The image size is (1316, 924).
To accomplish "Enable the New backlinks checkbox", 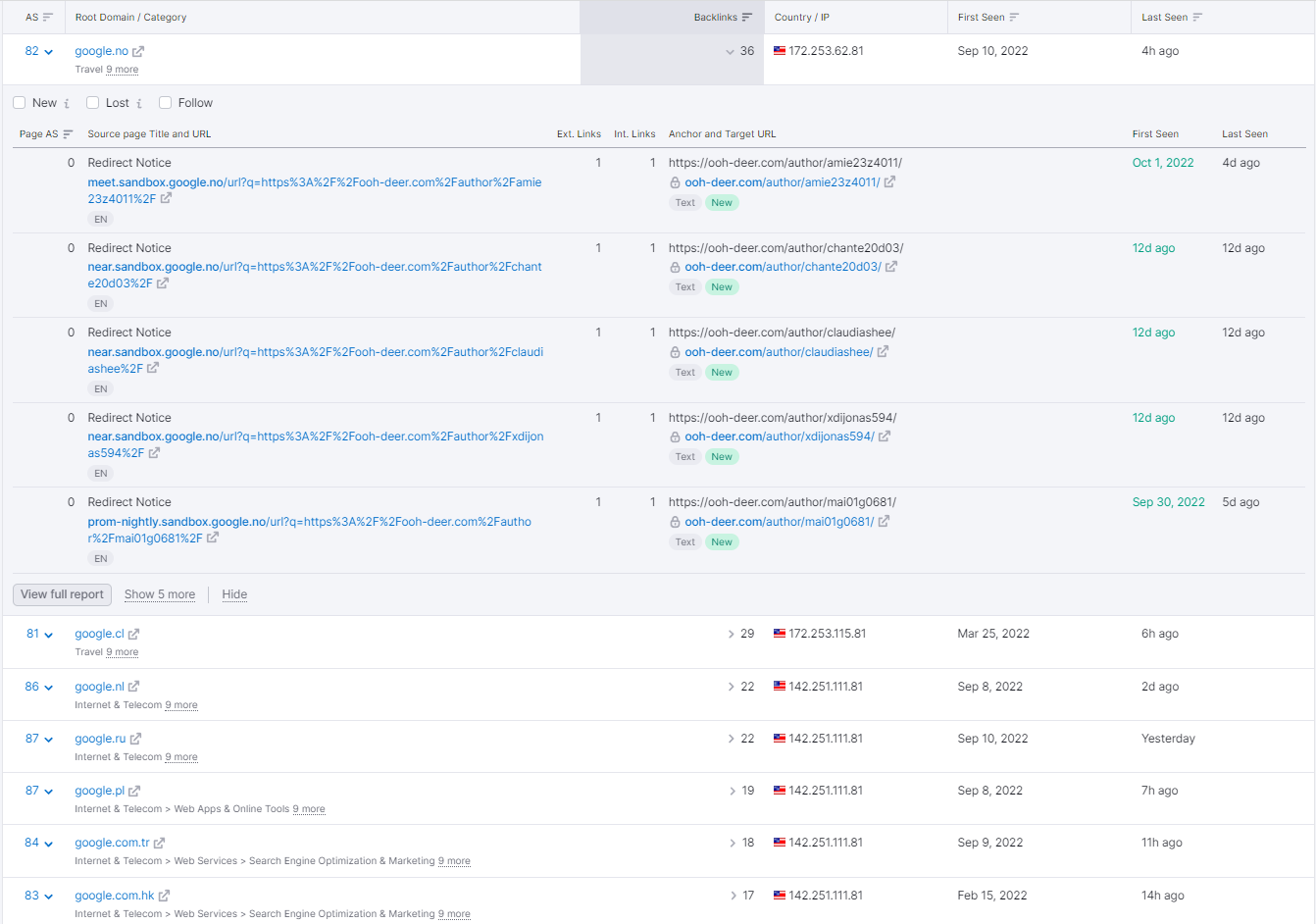I will click(x=19, y=103).
